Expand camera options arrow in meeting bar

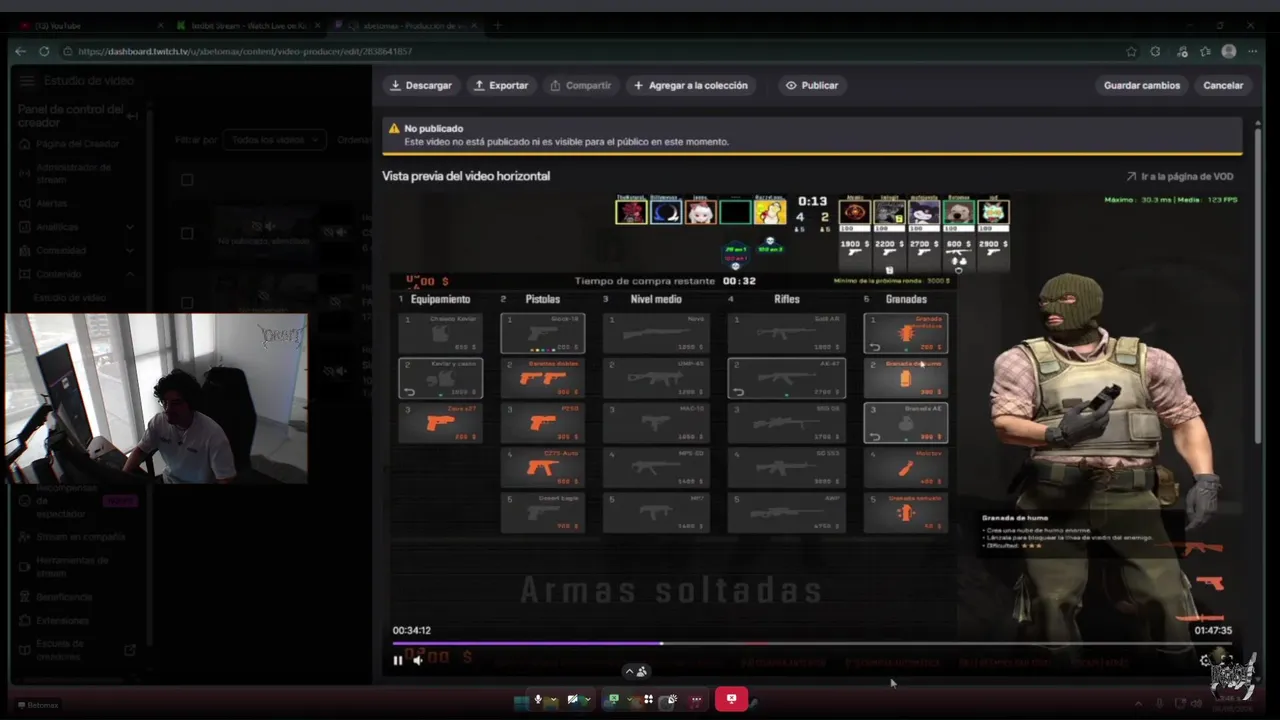coord(586,699)
